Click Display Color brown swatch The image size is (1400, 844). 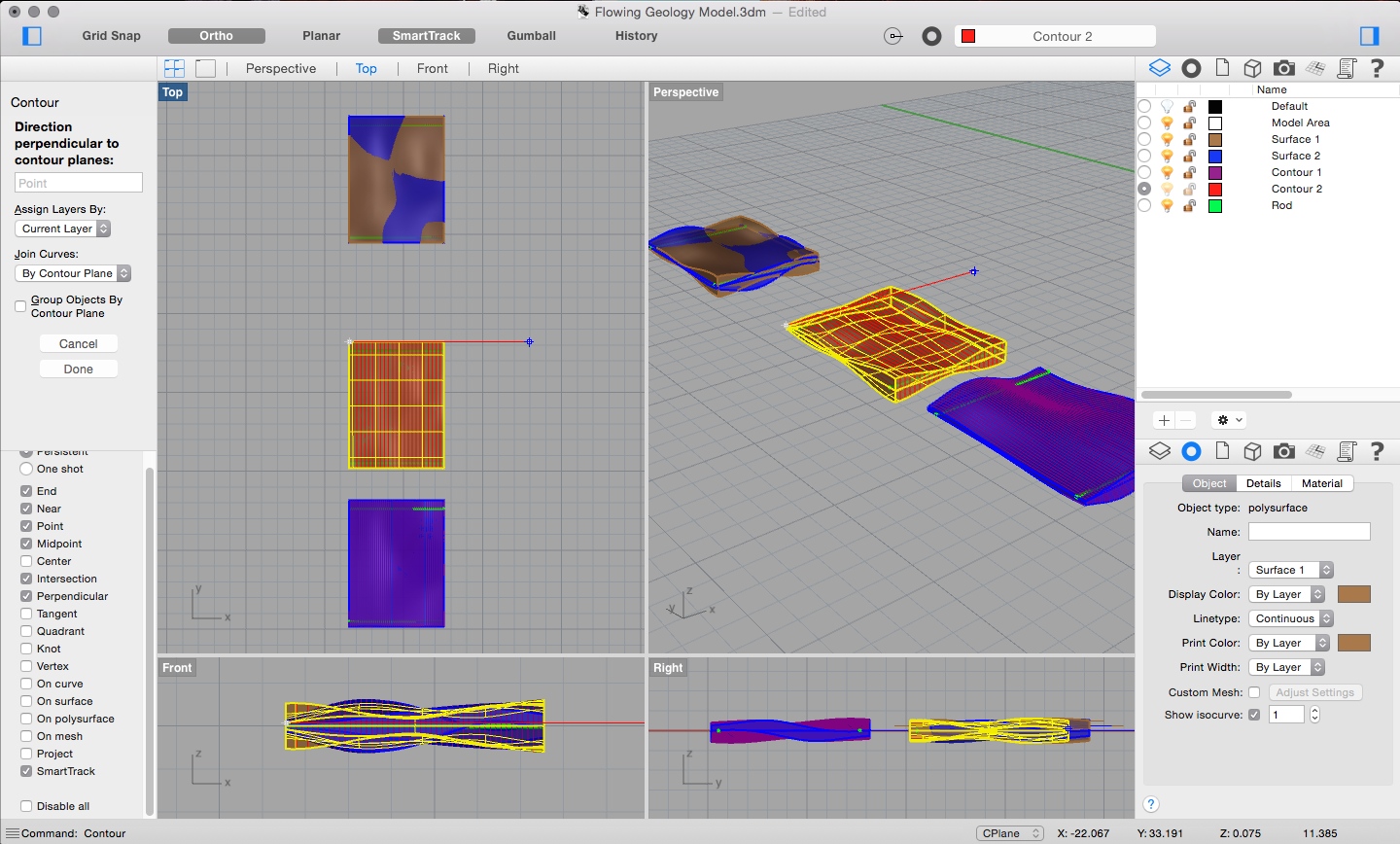[1354, 594]
